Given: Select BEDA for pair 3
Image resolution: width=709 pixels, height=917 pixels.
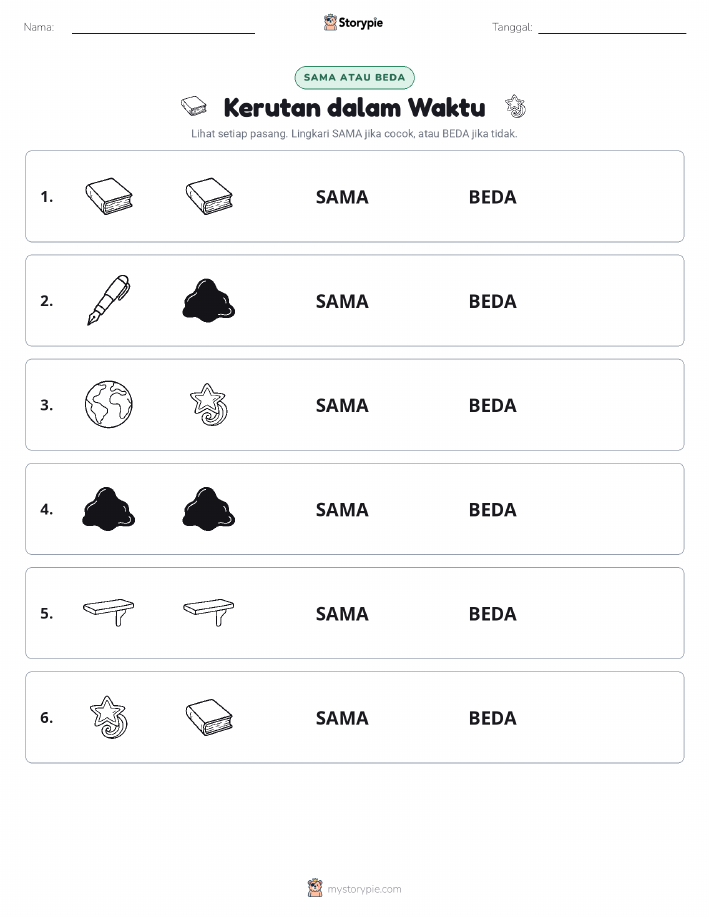Looking at the screenshot, I should pyautogui.click(x=493, y=405).
